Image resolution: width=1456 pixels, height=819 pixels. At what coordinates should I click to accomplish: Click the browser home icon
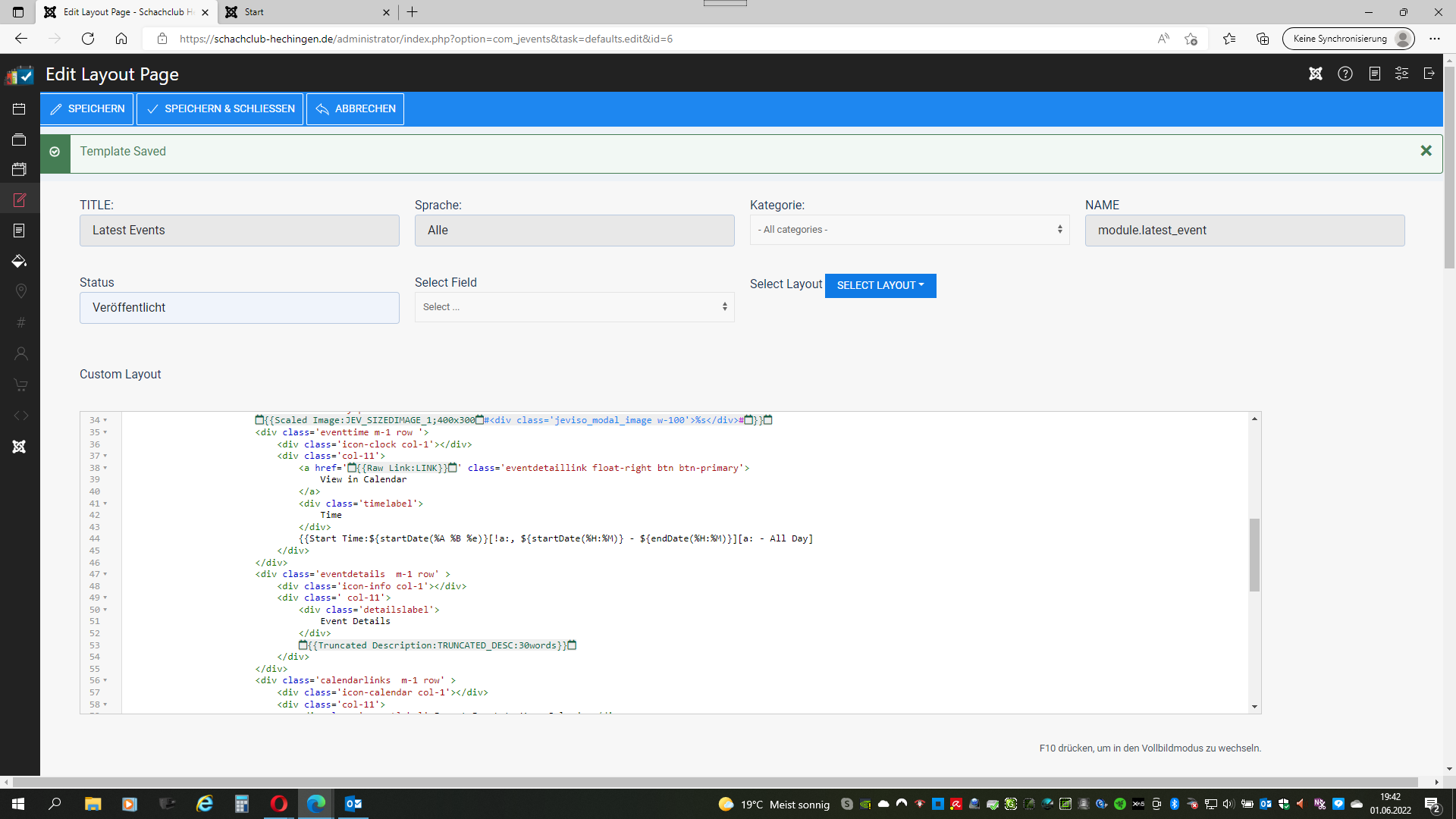(121, 39)
